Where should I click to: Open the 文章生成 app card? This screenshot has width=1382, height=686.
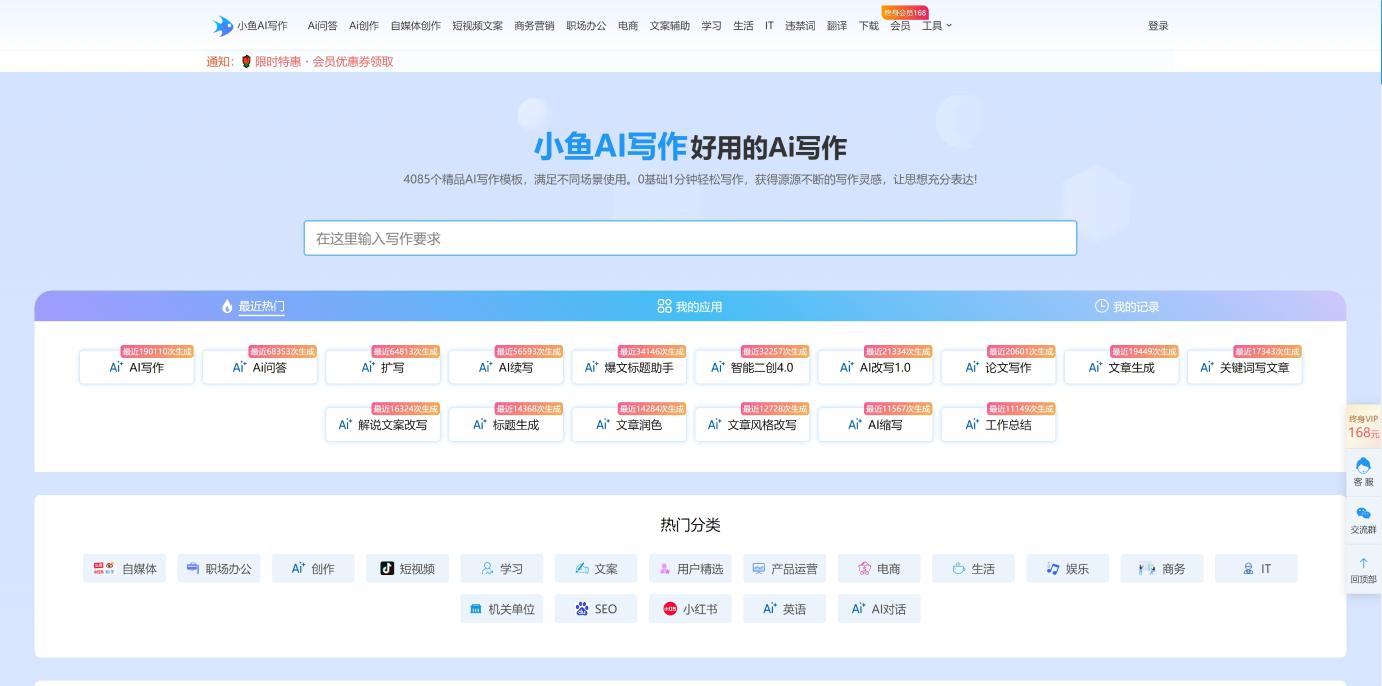point(1121,367)
